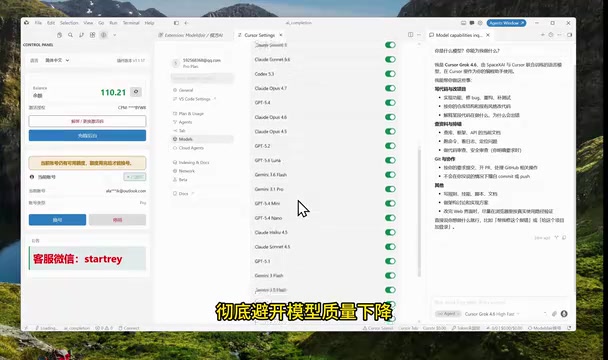
Task: Toggle the GPT-5.2 model switch
Action: click(390, 146)
